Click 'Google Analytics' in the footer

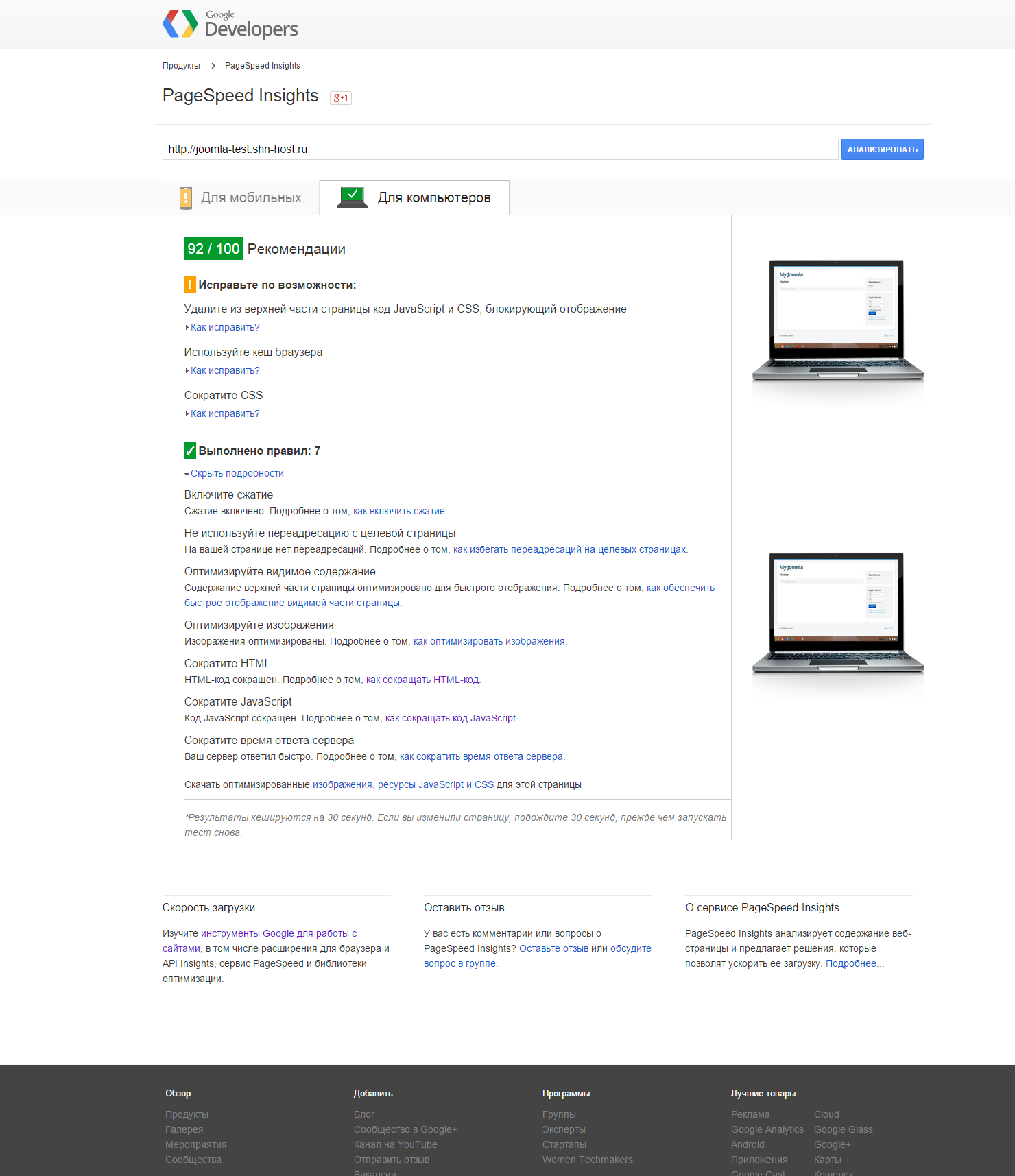click(767, 1129)
